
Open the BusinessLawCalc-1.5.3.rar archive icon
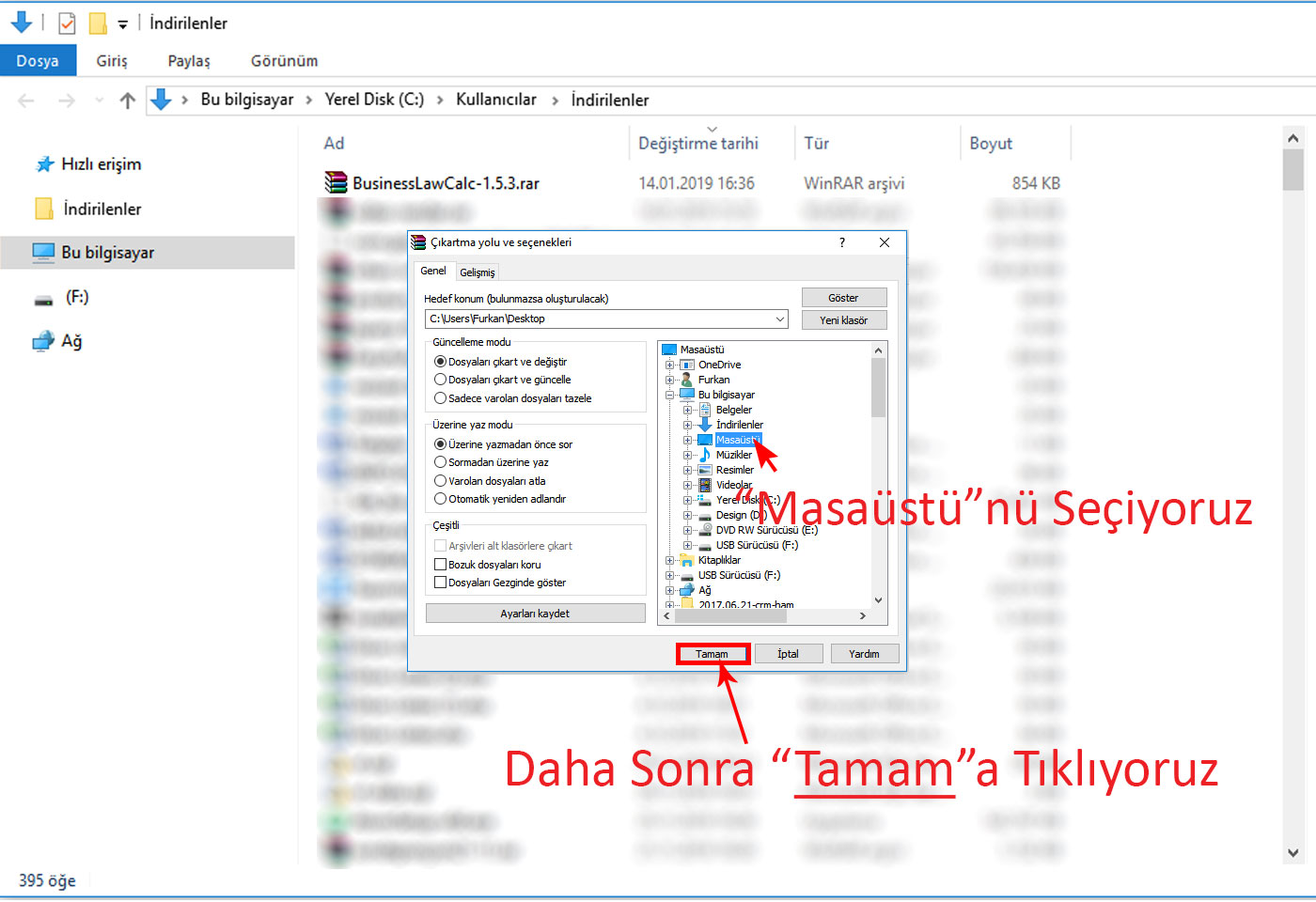tap(336, 182)
